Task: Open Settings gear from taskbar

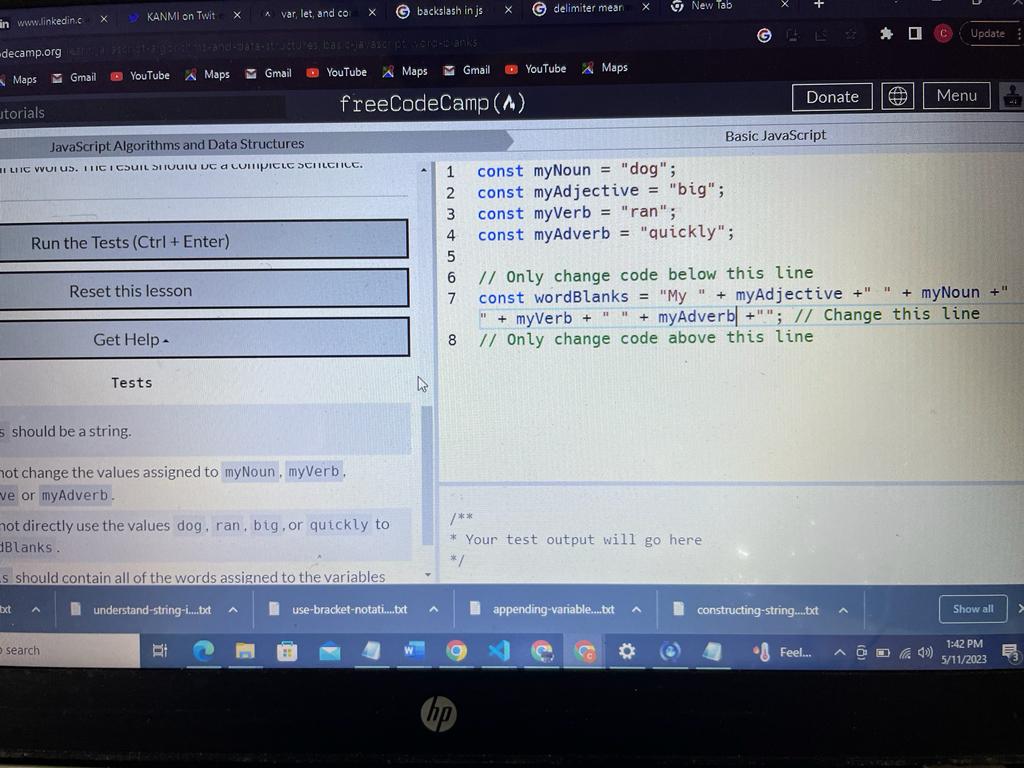Action: click(626, 651)
